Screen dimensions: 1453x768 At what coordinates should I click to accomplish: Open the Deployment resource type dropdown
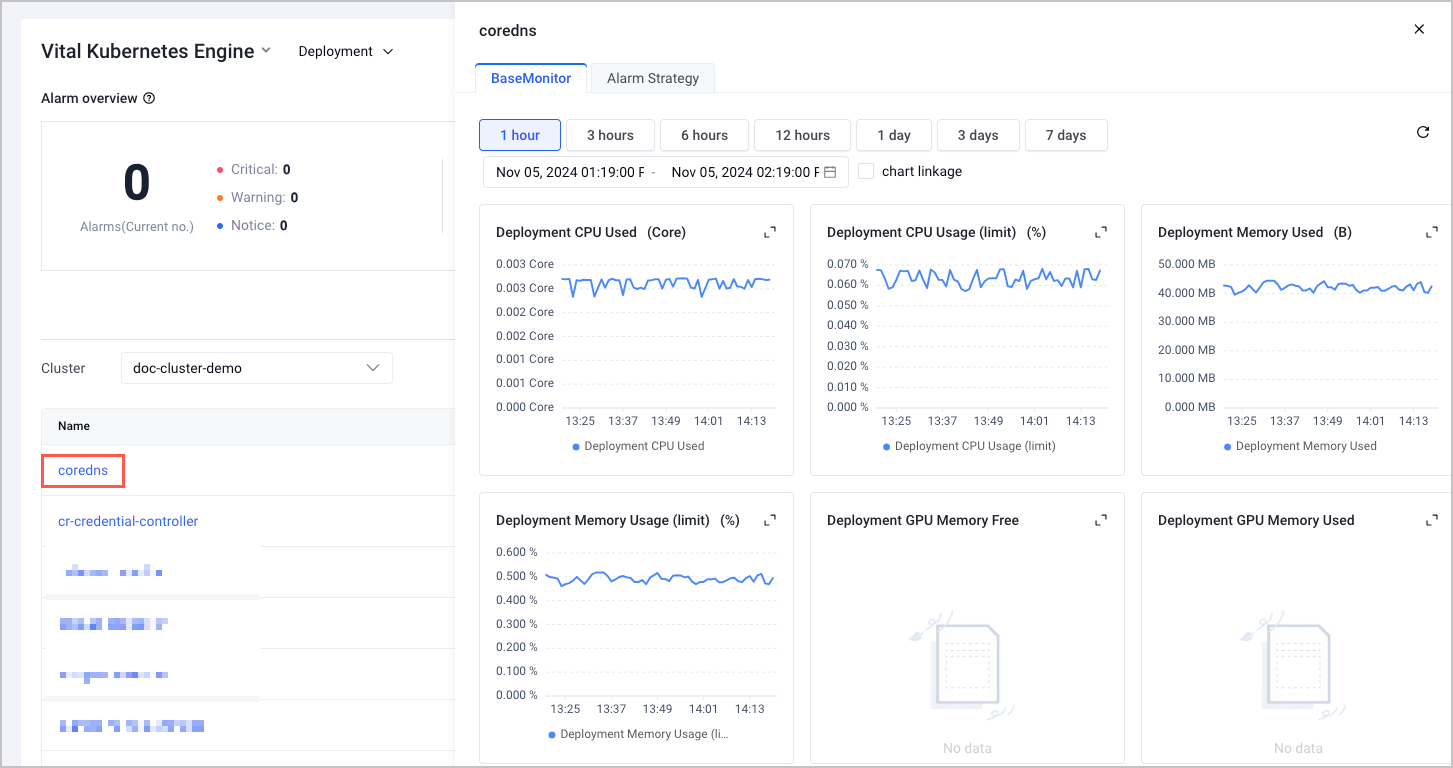coord(346,51)
